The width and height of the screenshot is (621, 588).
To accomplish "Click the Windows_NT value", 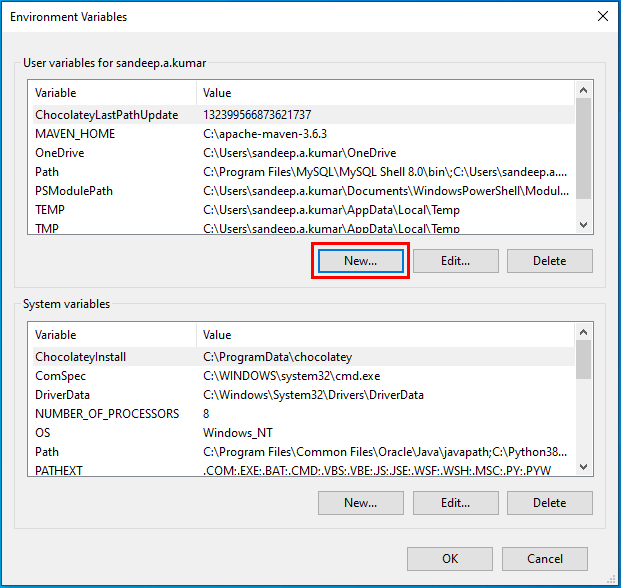I will point(238,433).
